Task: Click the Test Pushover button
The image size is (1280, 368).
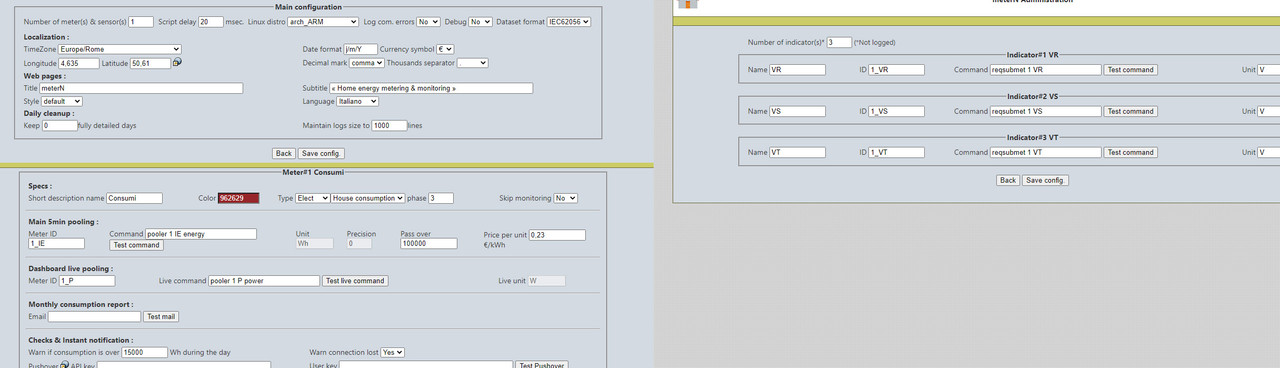Action: click(x=542, y=365)
